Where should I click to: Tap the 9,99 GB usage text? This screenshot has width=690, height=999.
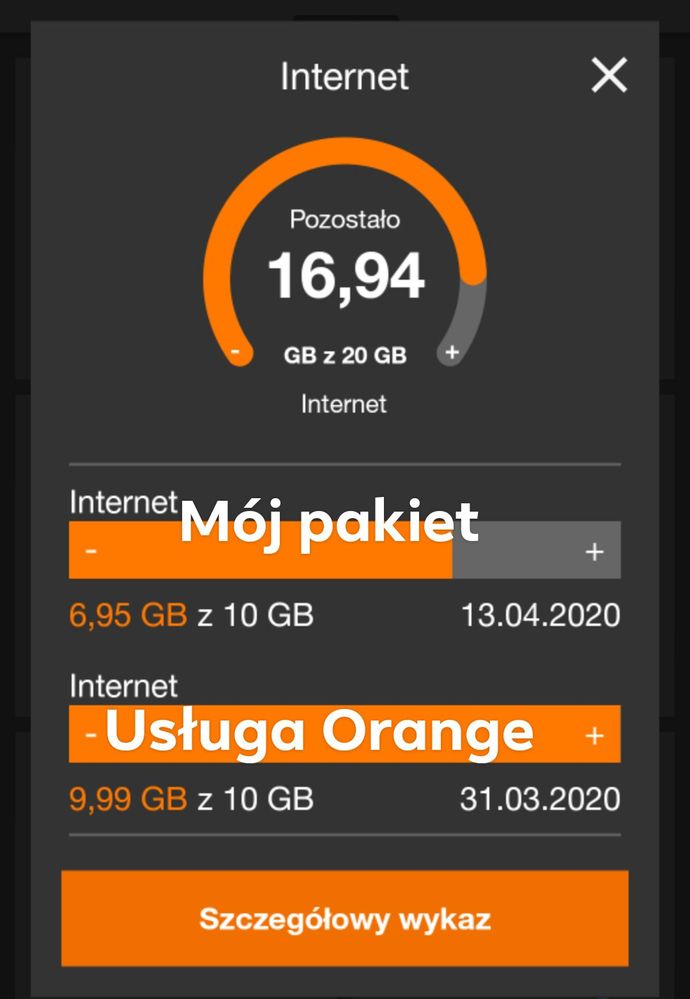click(x=128, y=799)
